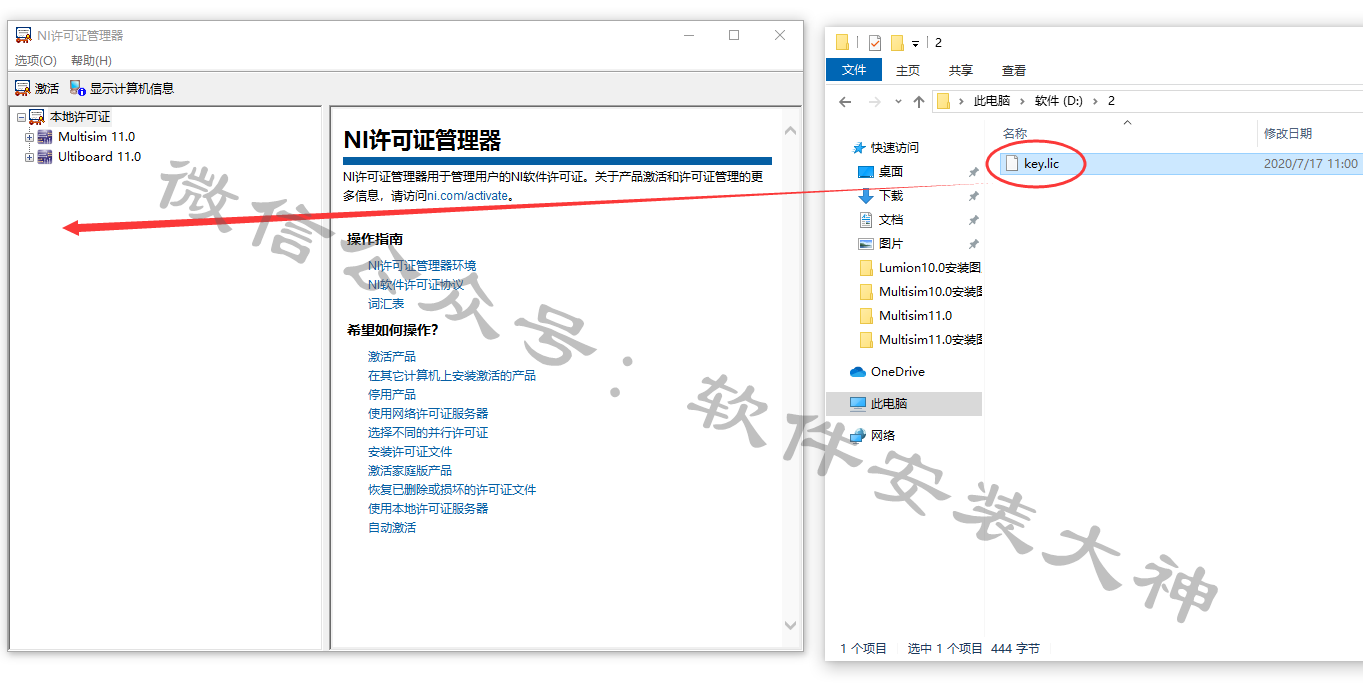1363x696 pixels.
Task: Open the NI许可证管理器环境 guide link
Action: pyautogui.click(x=422, y=266)
